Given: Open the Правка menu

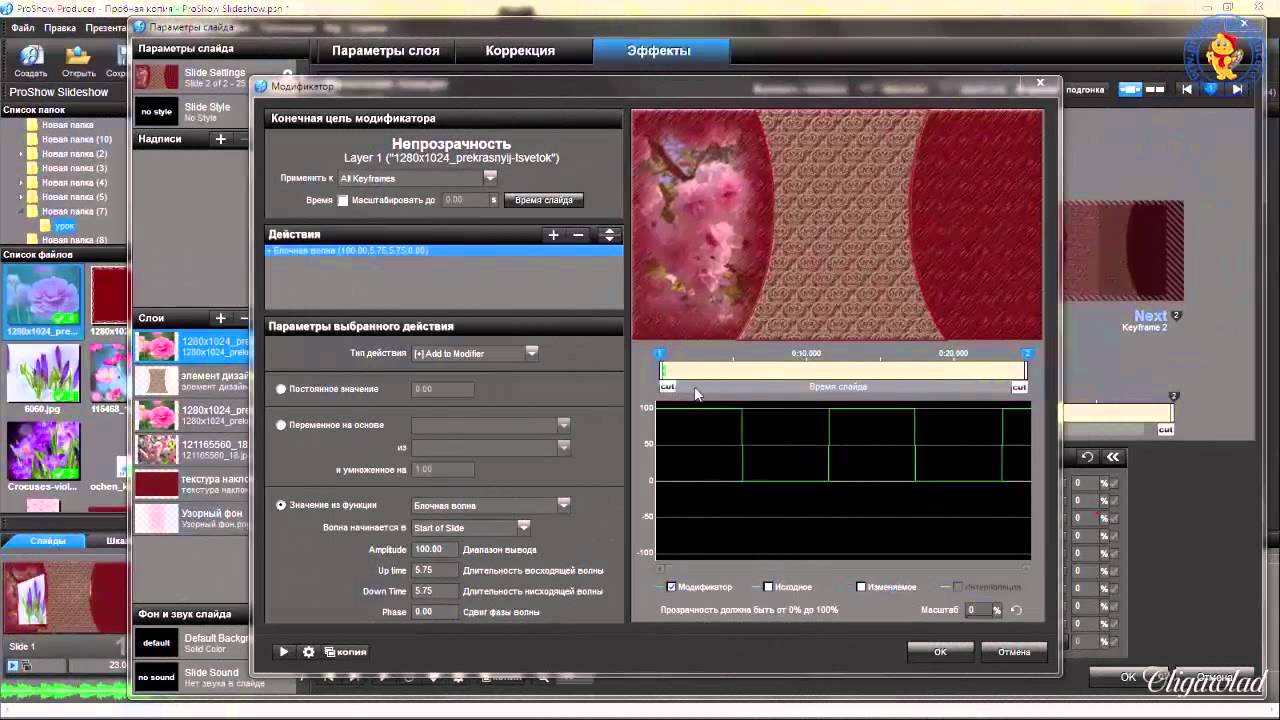Looking at the screenshot, I should (x=60, y=28).
